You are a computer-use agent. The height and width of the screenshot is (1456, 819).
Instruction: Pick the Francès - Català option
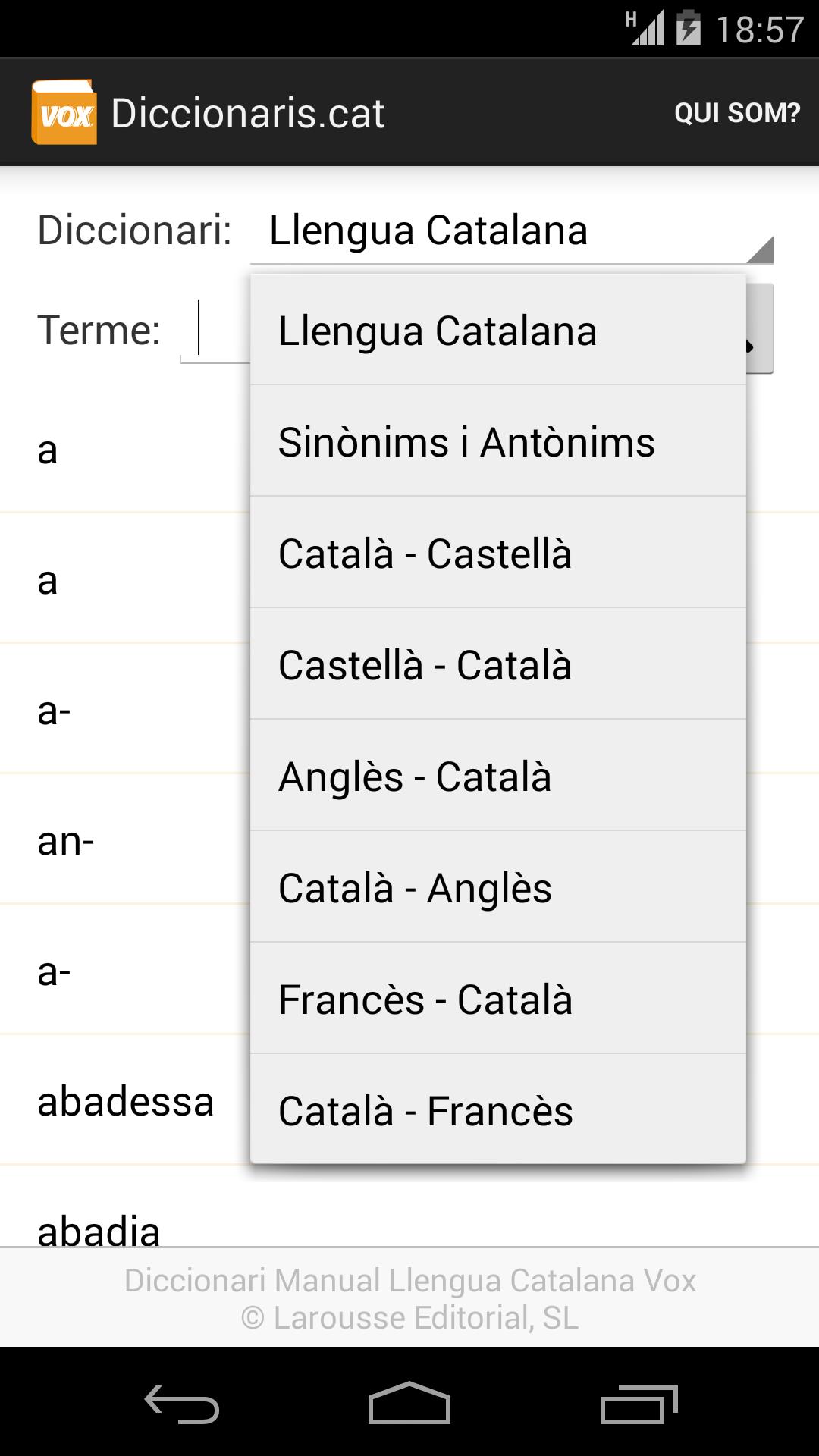[x=497, y=999]
